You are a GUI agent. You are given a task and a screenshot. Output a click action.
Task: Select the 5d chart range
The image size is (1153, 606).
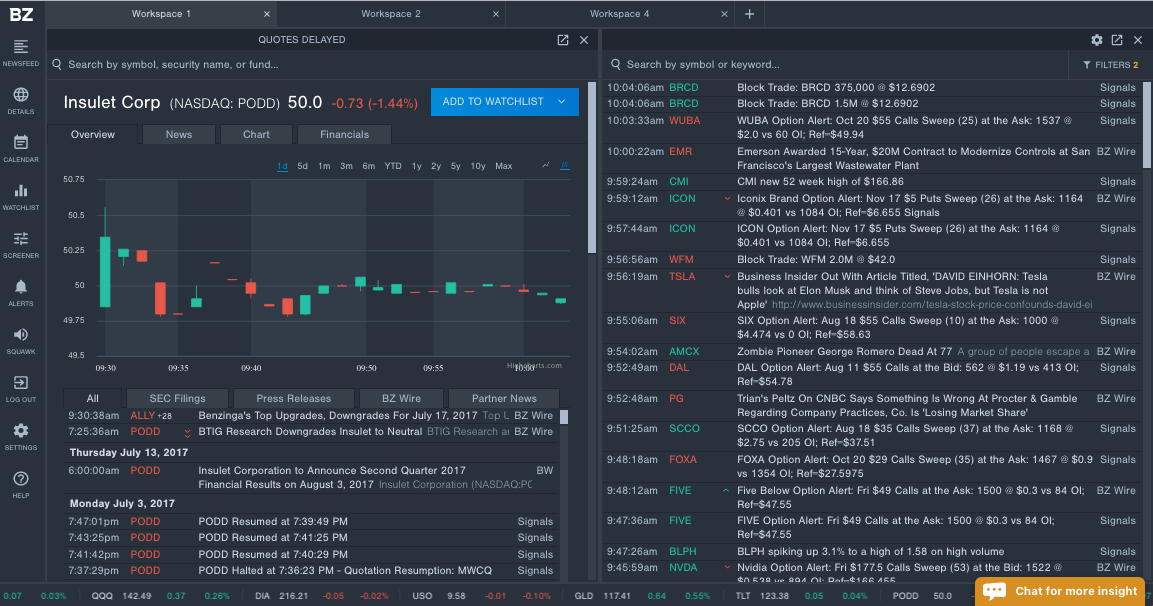[302, 166]
